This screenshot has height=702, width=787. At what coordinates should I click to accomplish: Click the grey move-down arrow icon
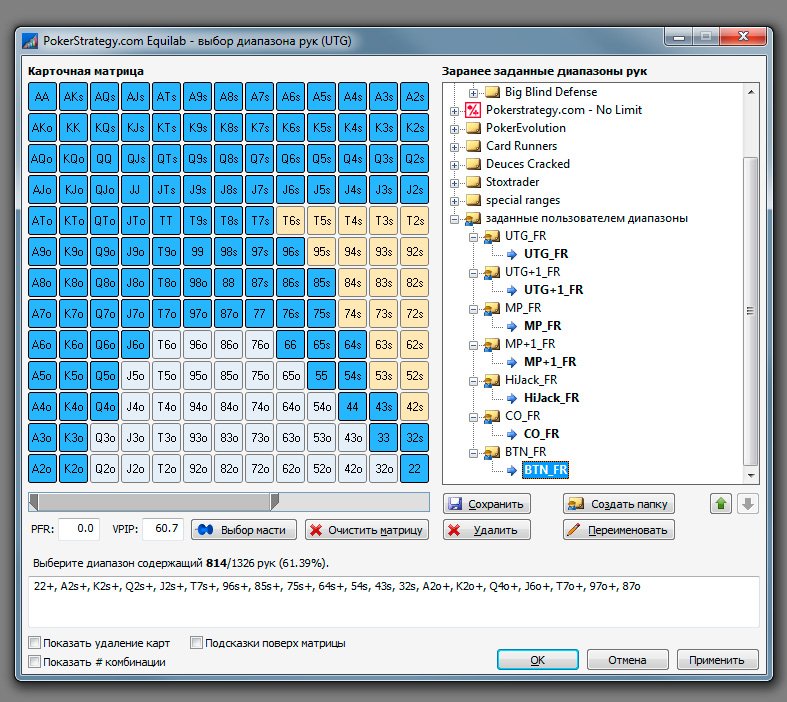click(x=747, y=503)
